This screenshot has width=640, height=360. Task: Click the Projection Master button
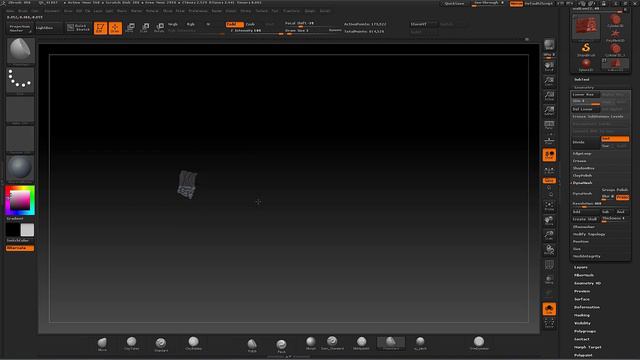coord(20,28)
